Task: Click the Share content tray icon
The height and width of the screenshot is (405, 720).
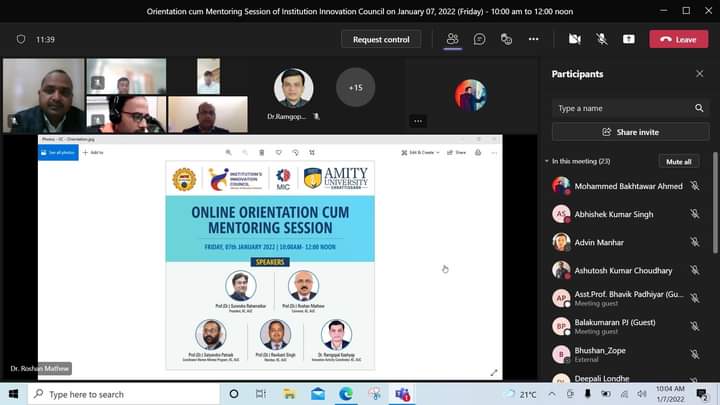Action: [x=629, y=39]
